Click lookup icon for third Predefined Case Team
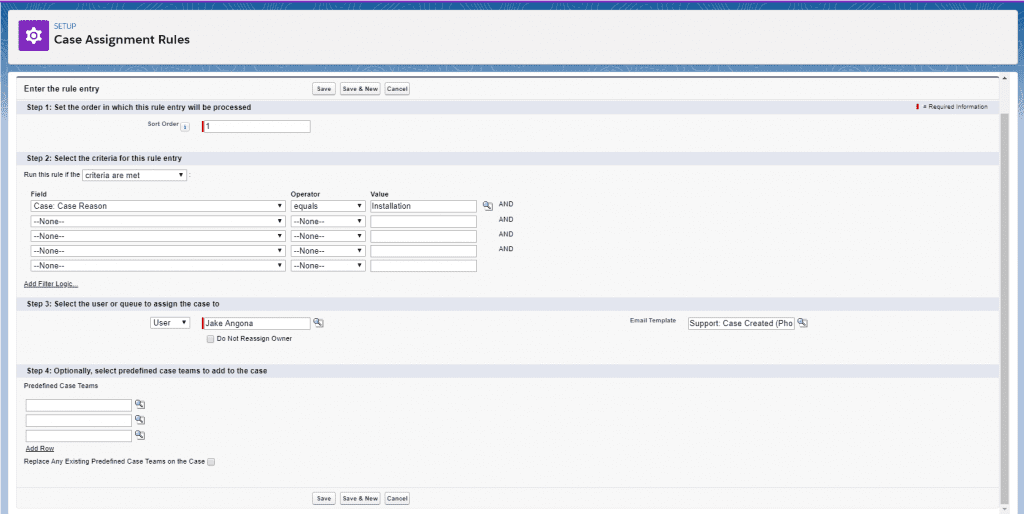Viewport: 1024px width, 514px height. tap(140, 435)
